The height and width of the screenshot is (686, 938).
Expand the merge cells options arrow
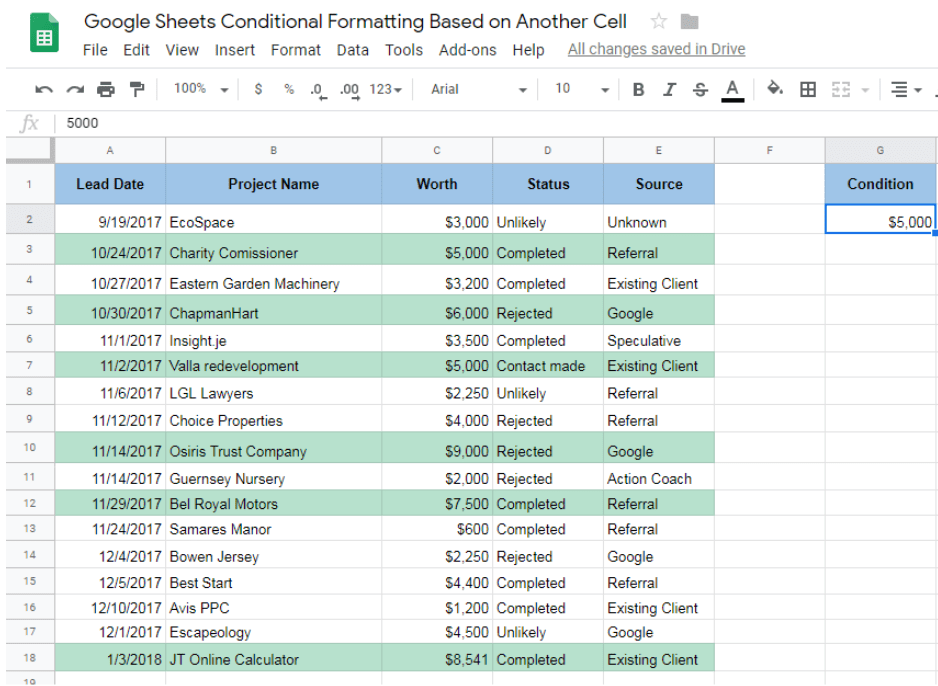coord(864,90)
